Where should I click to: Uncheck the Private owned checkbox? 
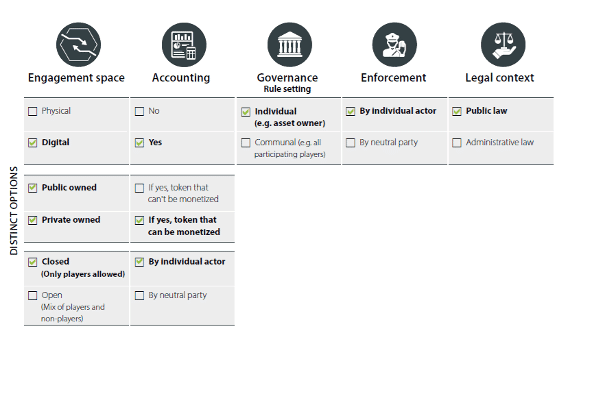point(32,221)
